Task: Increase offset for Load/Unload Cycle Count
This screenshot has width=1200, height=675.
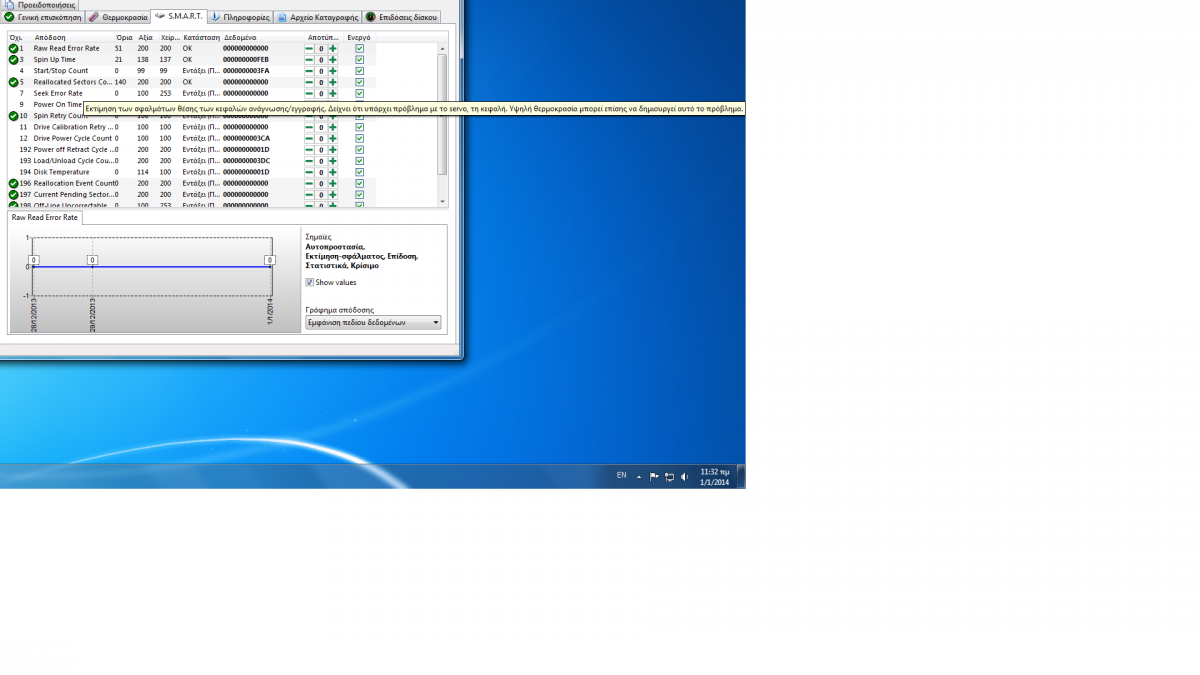Action: pyautogui.click(x=333, y=161)
